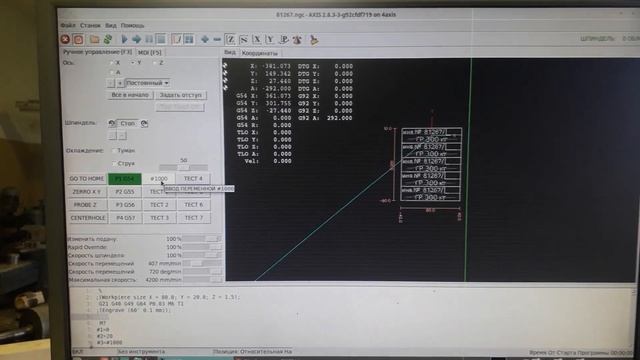640x360 pixels.
Task: Open the Вид menu
Action: (x=111, y=25)
